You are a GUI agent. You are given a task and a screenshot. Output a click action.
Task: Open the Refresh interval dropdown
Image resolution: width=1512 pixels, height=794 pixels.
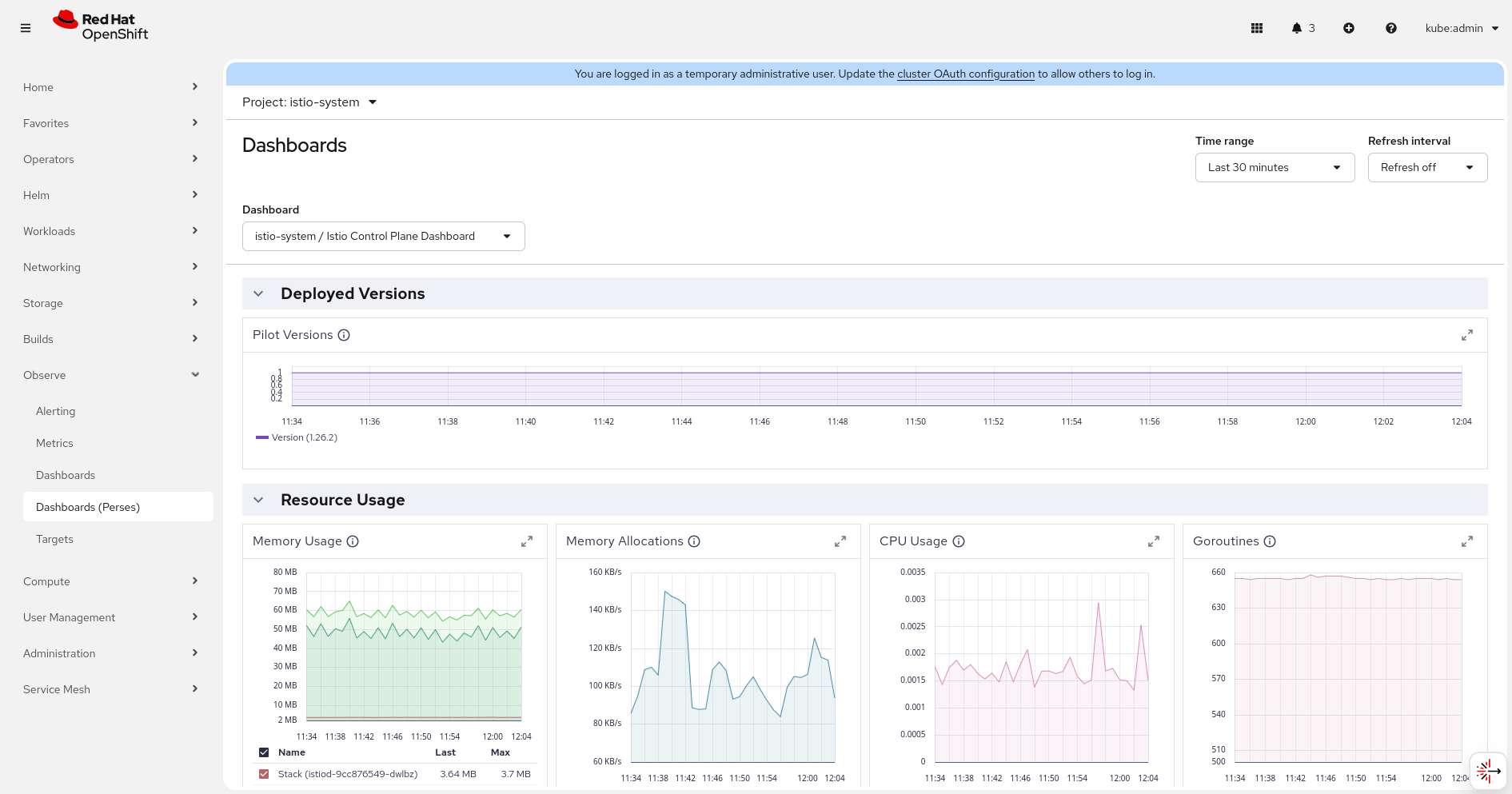(x=1427, y=168)
